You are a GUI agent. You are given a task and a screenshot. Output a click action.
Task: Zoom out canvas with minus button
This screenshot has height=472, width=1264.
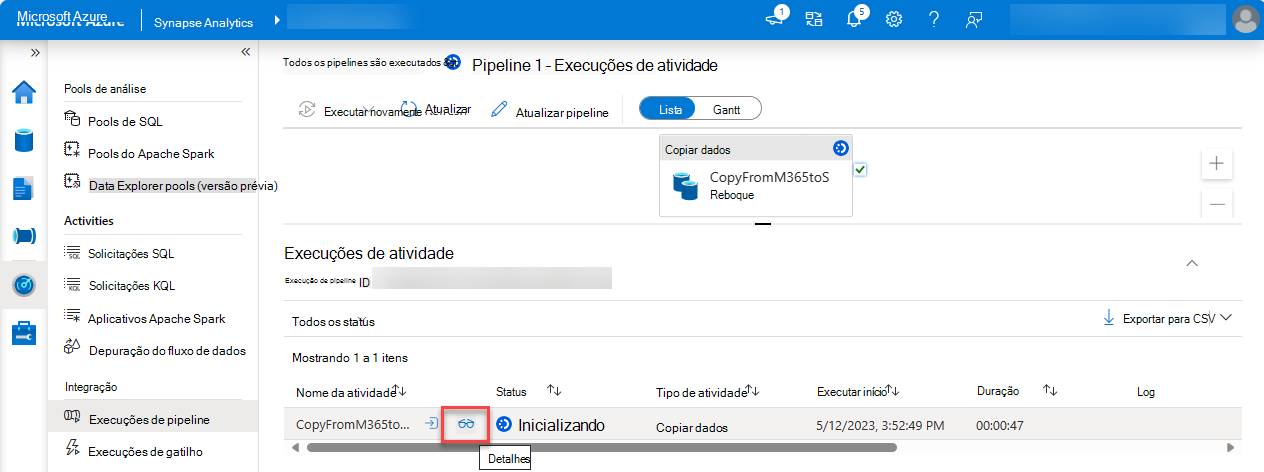click(x=1216, y=204)
